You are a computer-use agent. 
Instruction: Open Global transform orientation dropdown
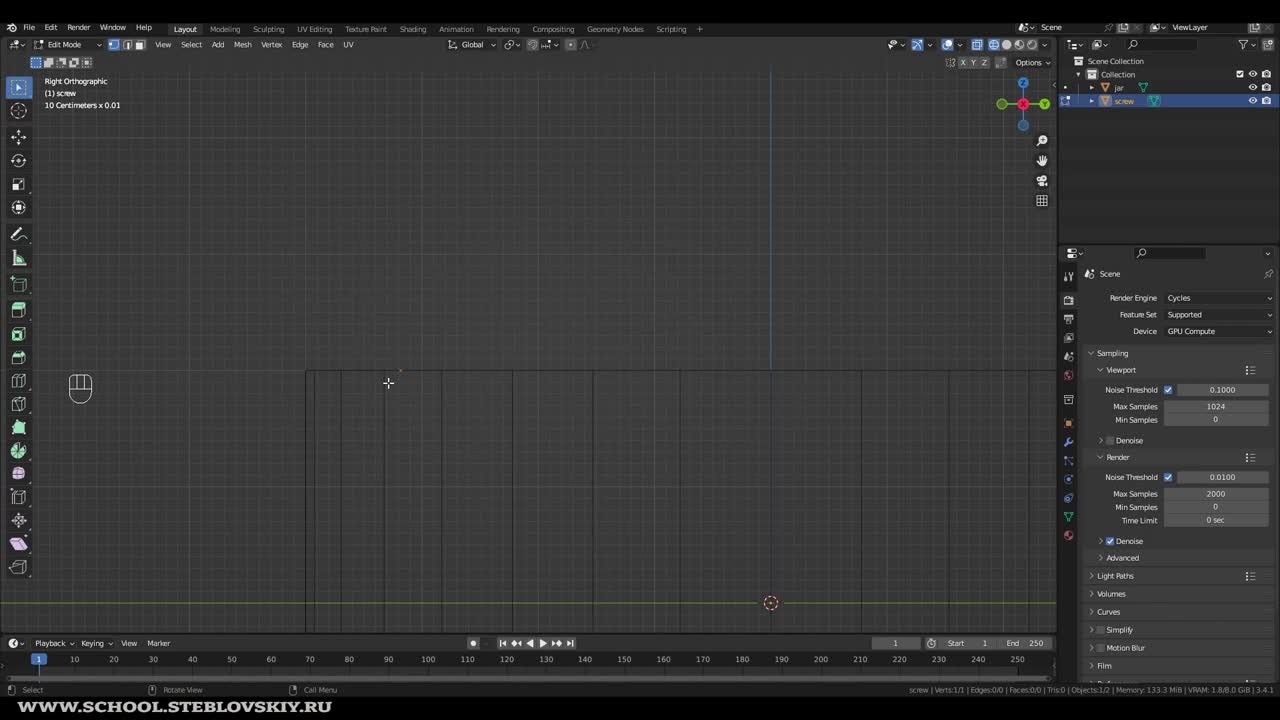[x=472, y=44]
